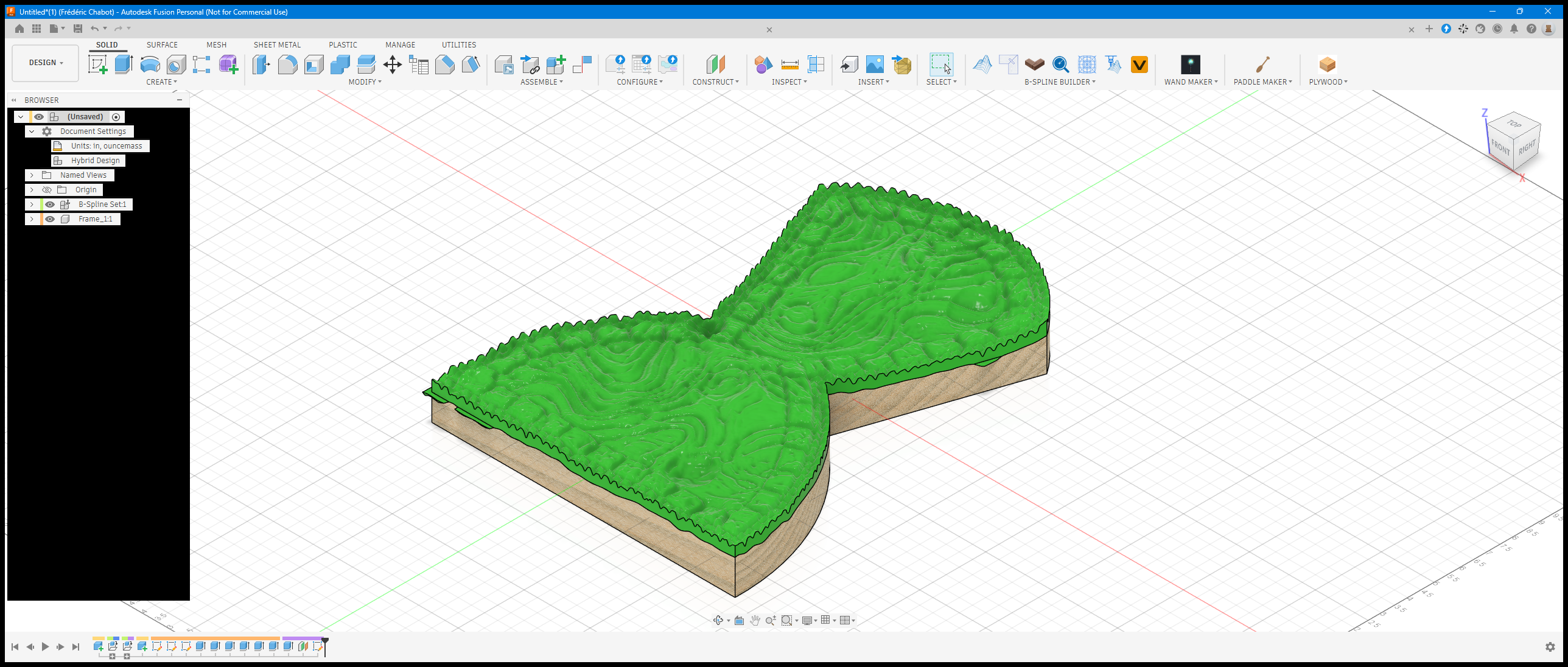This screenshot has height=667, width=1568.
Task: Hide the Frame_1:1 component
Action: (x=50, y=219)
